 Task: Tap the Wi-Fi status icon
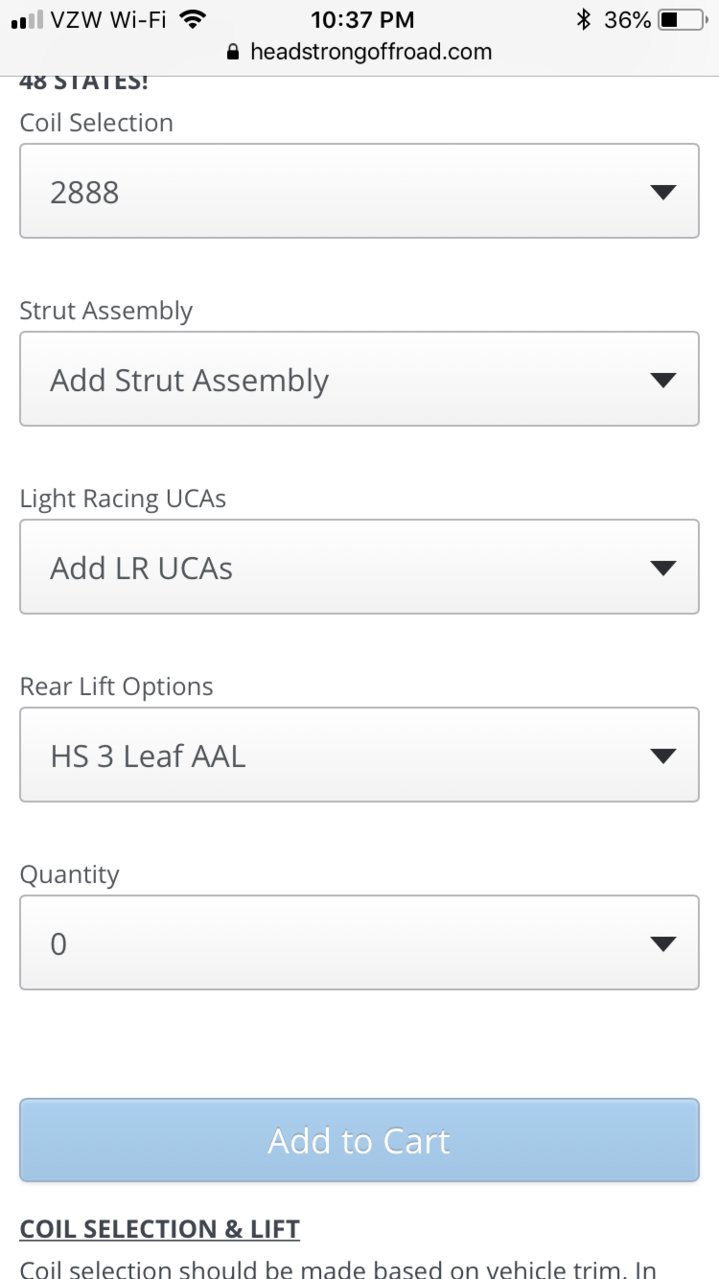coord(192,19)
